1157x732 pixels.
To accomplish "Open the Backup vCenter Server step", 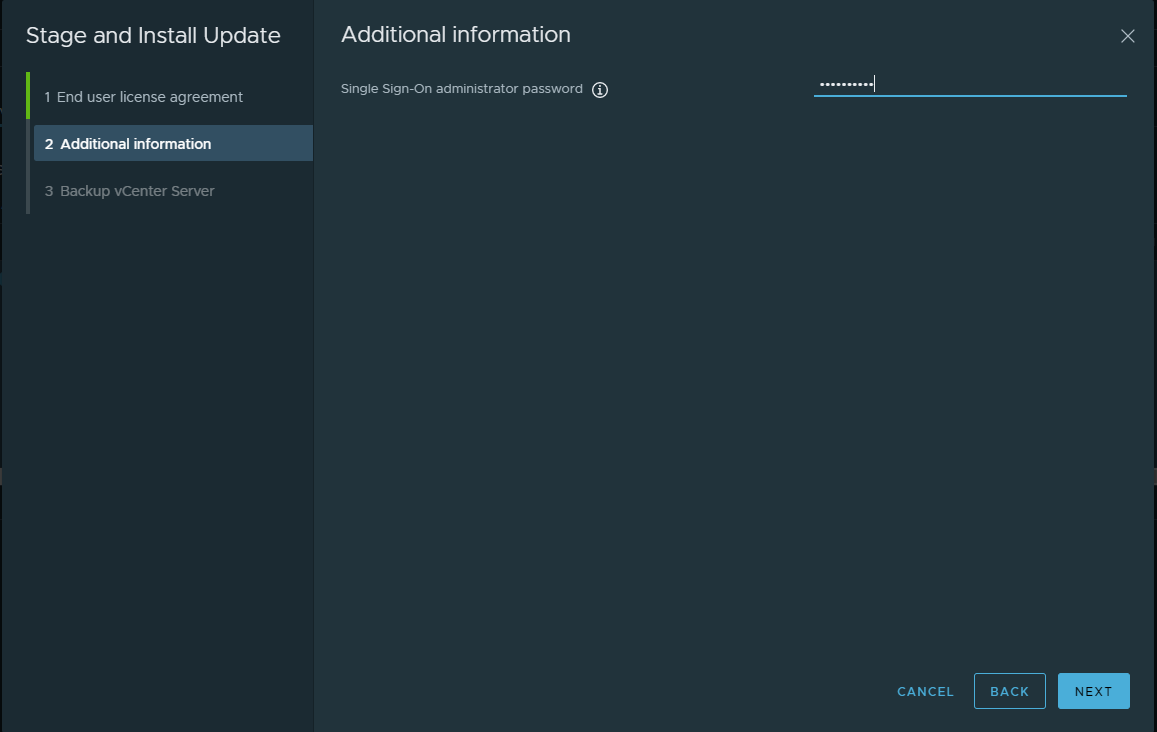I will (x=139, y=190).
